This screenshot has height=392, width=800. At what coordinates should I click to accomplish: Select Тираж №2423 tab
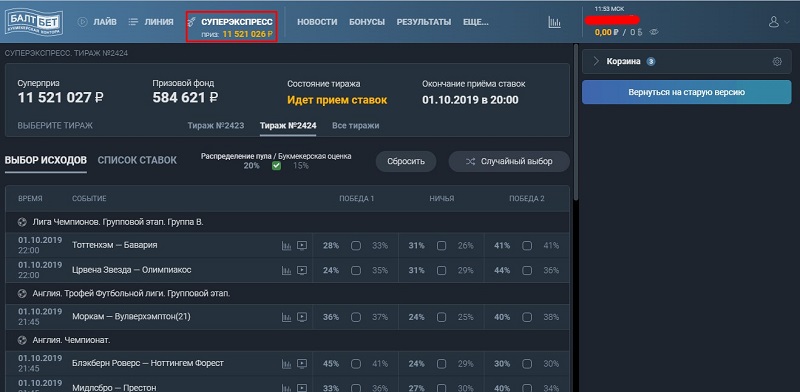coord(215,126)
